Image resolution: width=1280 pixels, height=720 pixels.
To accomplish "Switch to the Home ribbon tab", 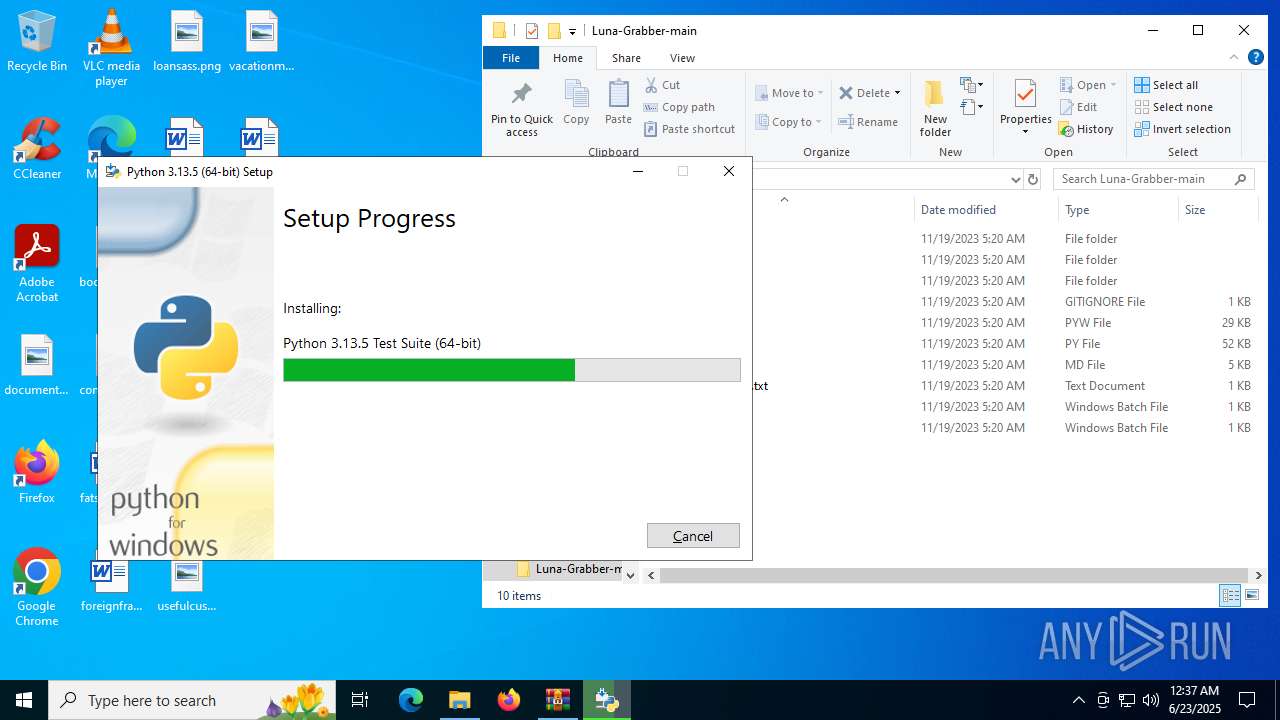I will [568, 58].
